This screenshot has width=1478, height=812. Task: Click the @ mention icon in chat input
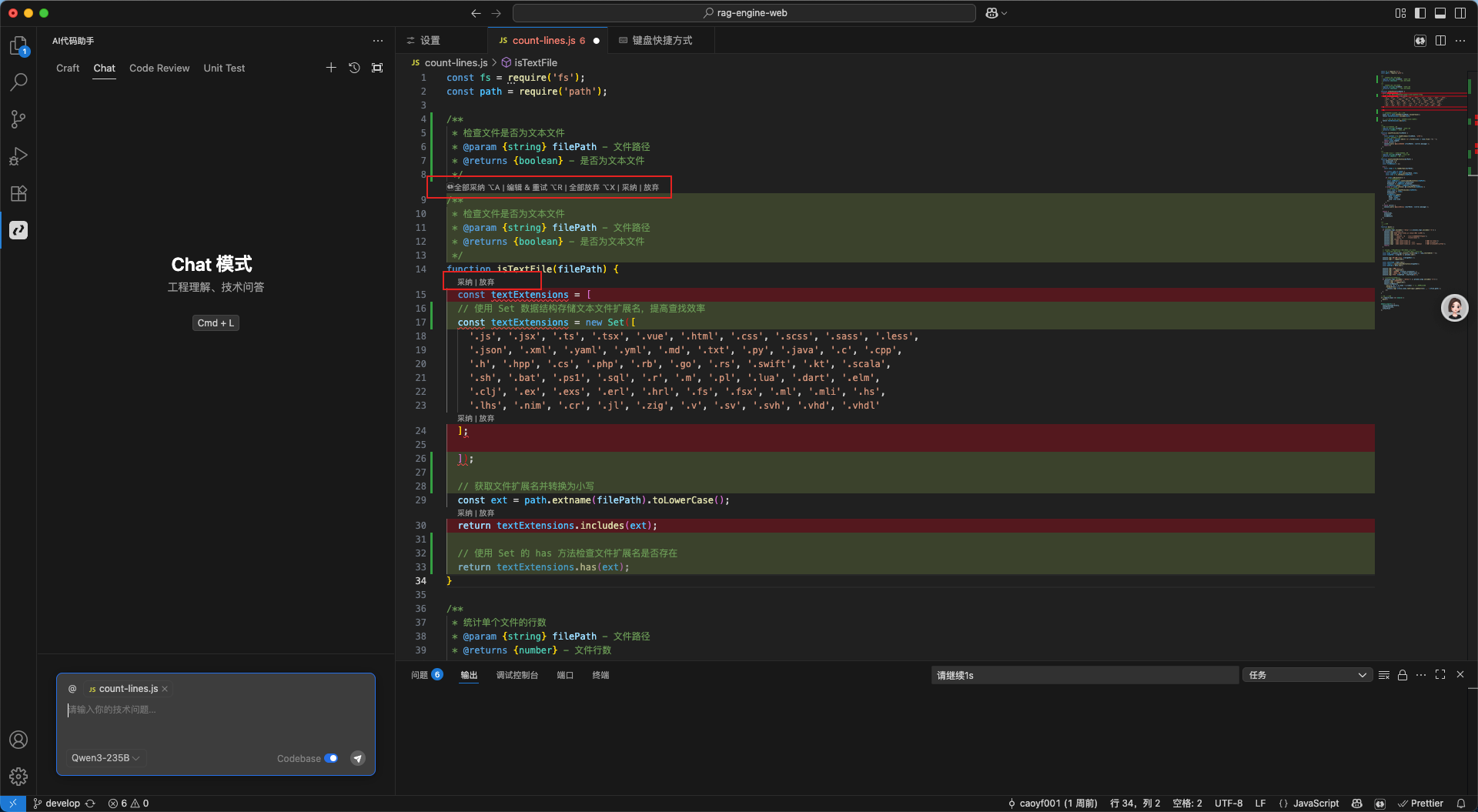tap(72, 689)
